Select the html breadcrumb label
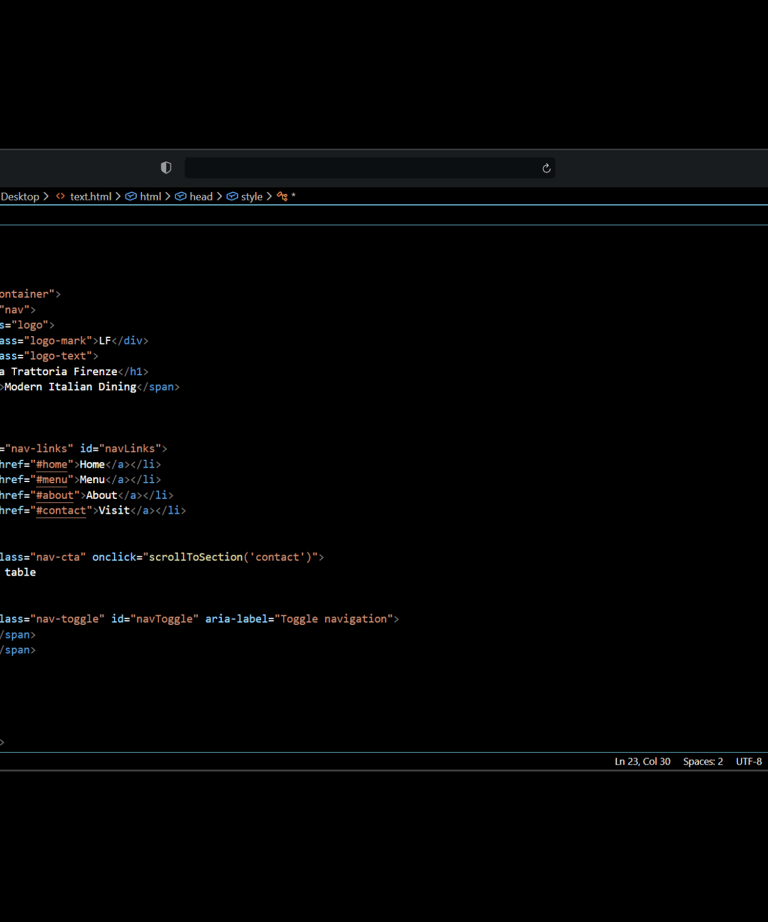Viewport: 768px width, 922px height. (x=150, y=197)
